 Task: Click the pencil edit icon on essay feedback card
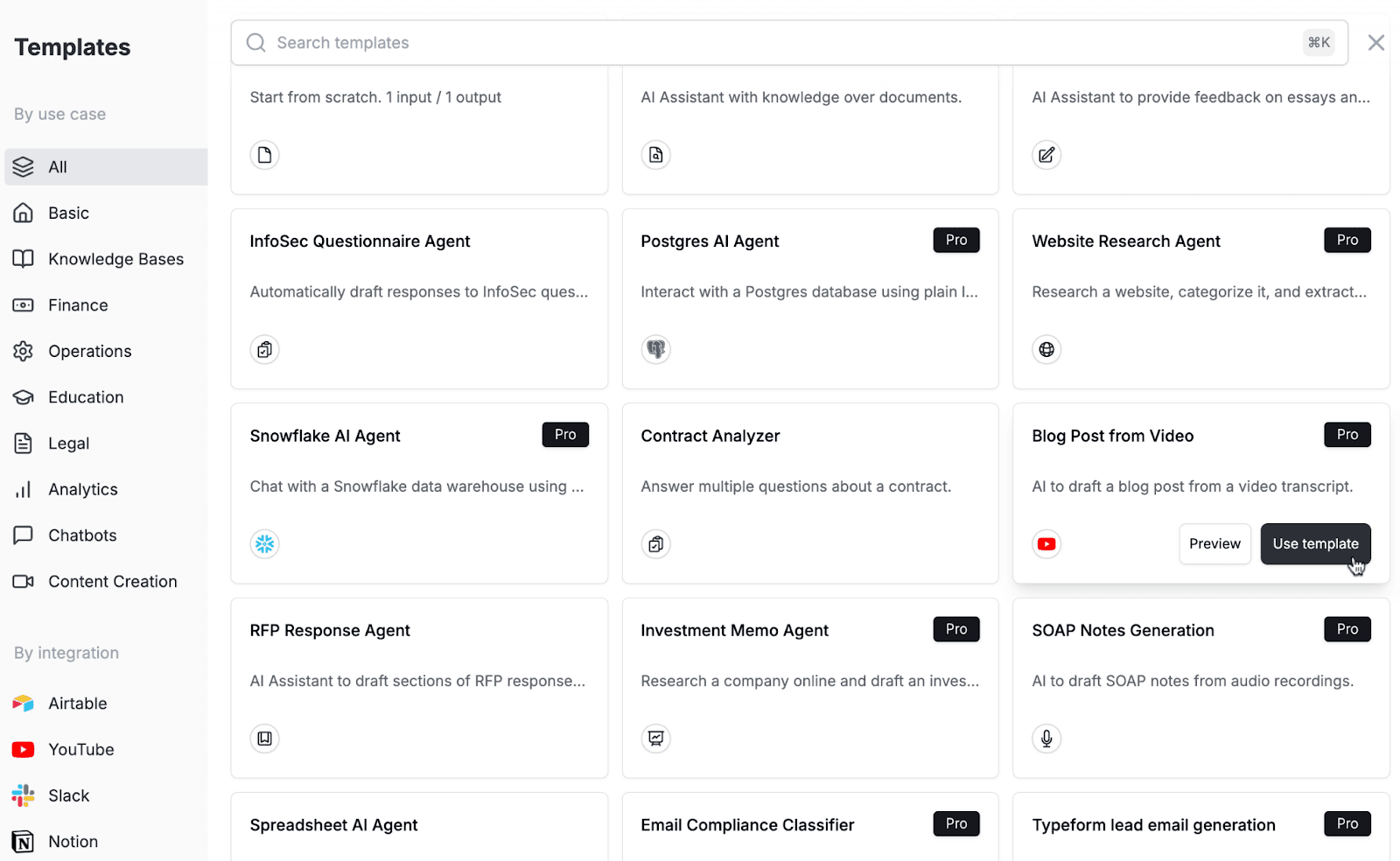pyautogui.click(x=1046, y=155)
